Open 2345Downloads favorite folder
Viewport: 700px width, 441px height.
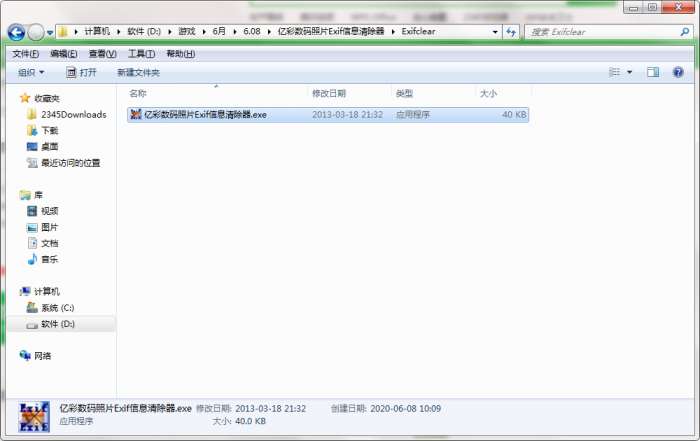[74, 115]
